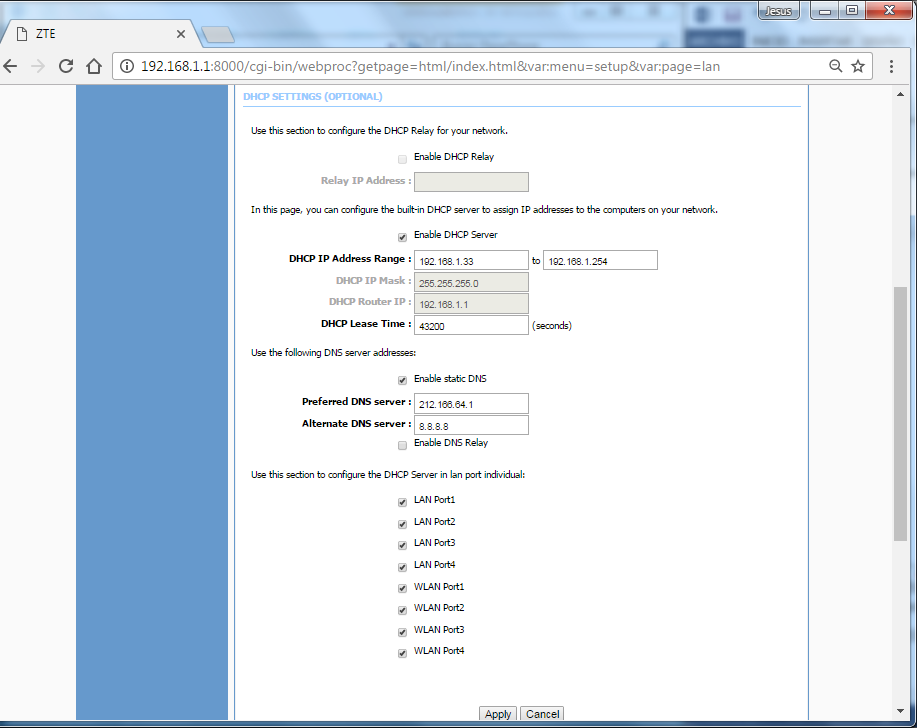This screenshot has height=728, width=917.
Task: Click the vertical scrollbar thumb
Action: pos(900,413)
